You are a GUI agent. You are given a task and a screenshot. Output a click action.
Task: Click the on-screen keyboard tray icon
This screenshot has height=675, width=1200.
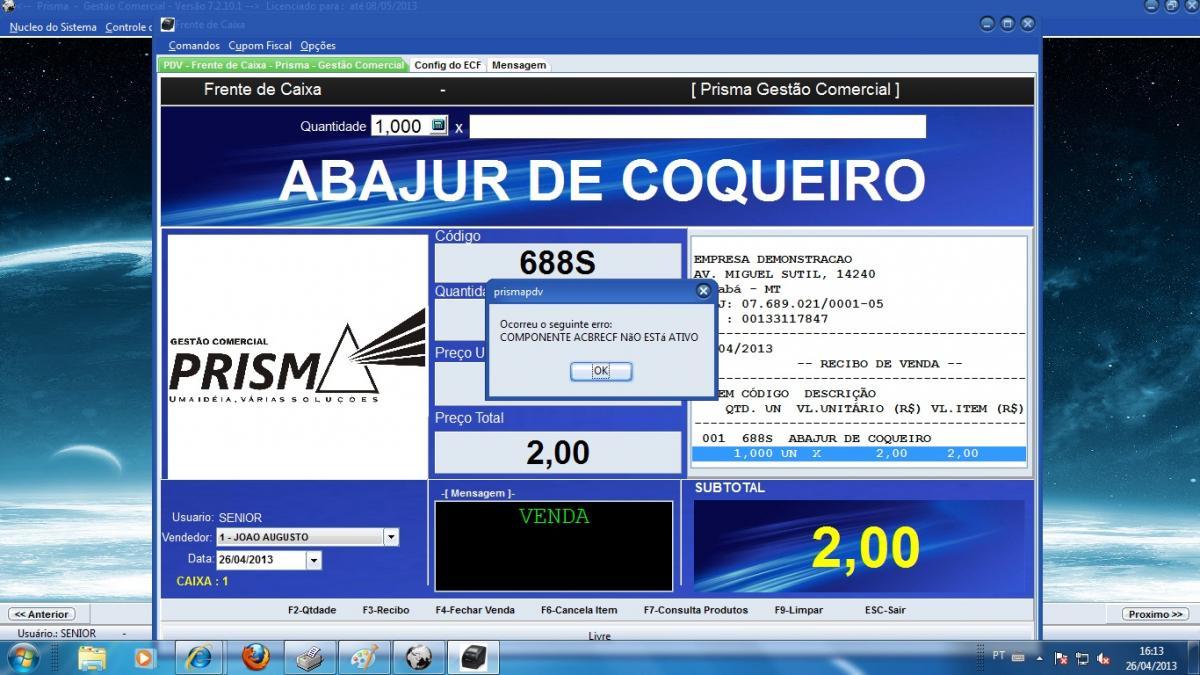1019,657
